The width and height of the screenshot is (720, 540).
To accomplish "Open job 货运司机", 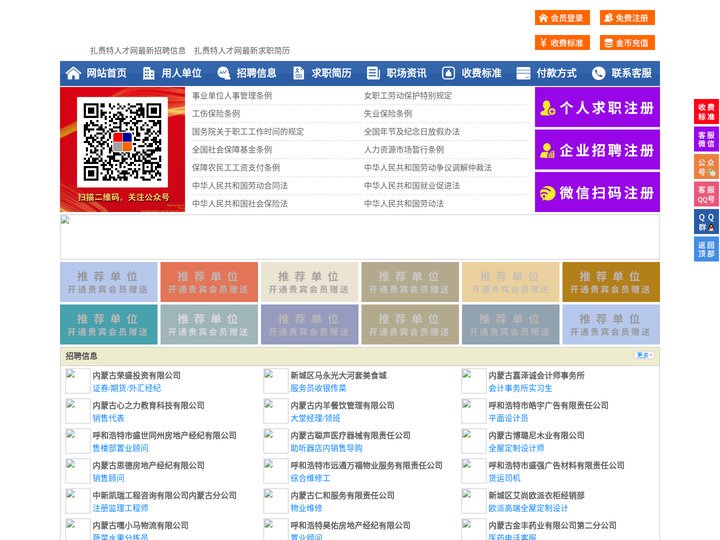I will click(504, 478).
